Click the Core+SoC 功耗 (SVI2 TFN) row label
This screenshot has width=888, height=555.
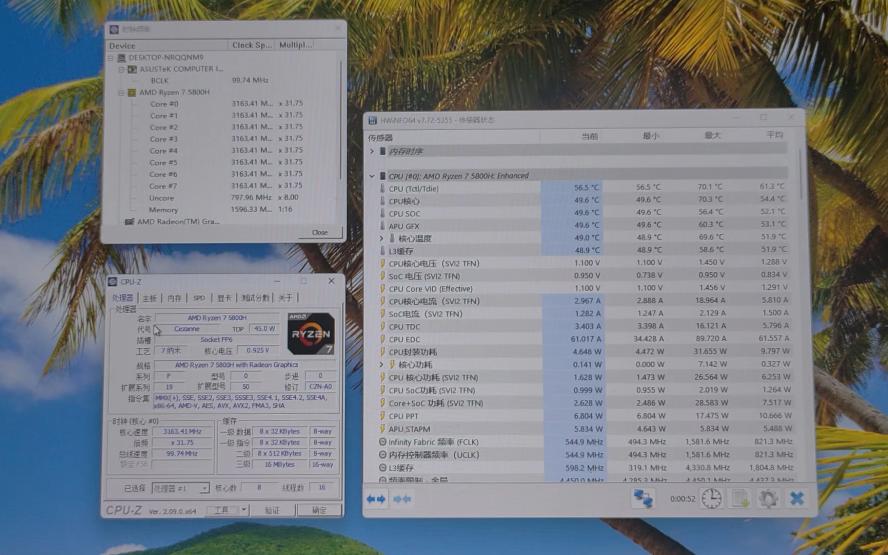click(436, 403)
